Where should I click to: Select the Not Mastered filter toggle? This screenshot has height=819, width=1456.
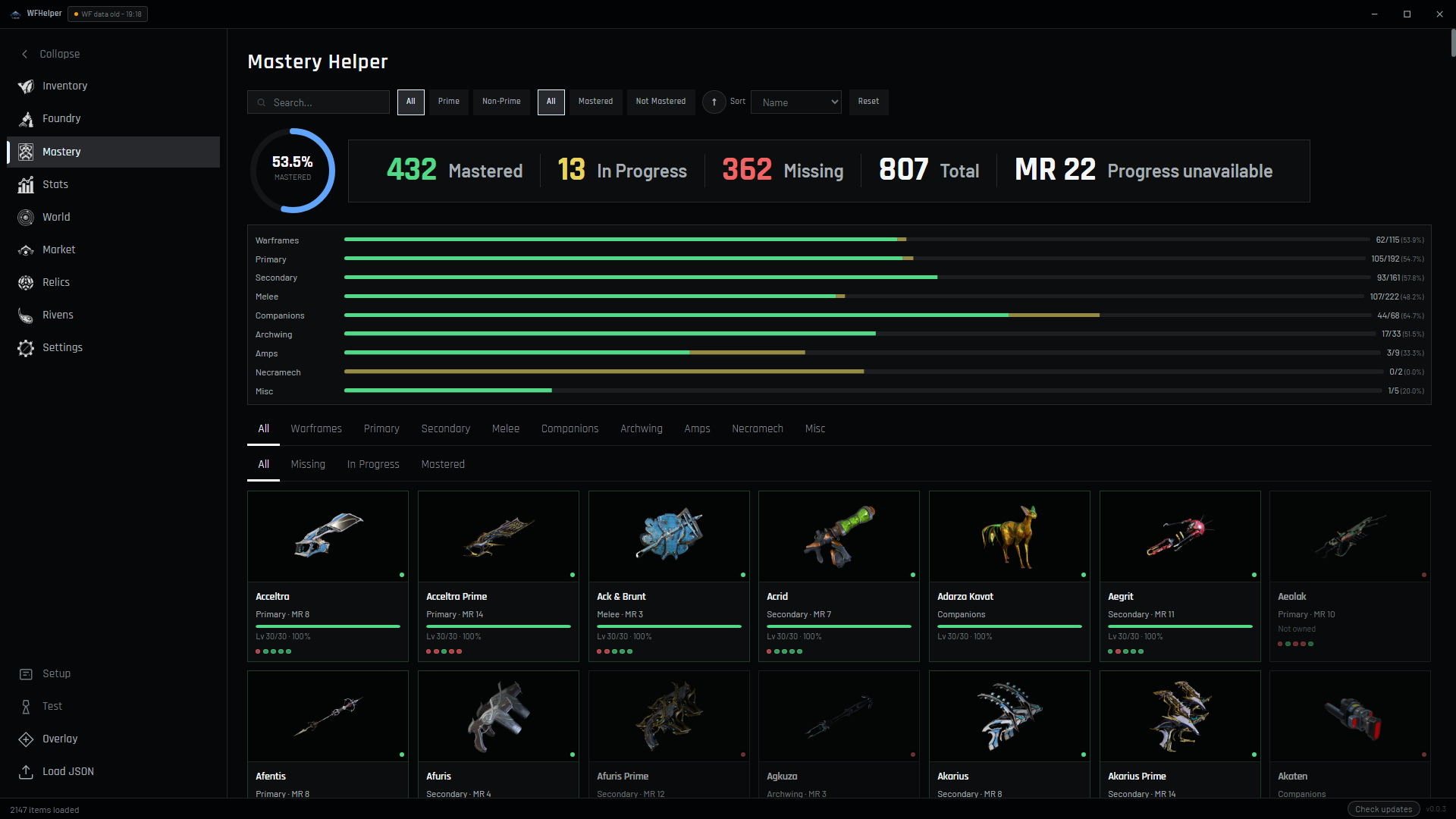click(661, 102)
